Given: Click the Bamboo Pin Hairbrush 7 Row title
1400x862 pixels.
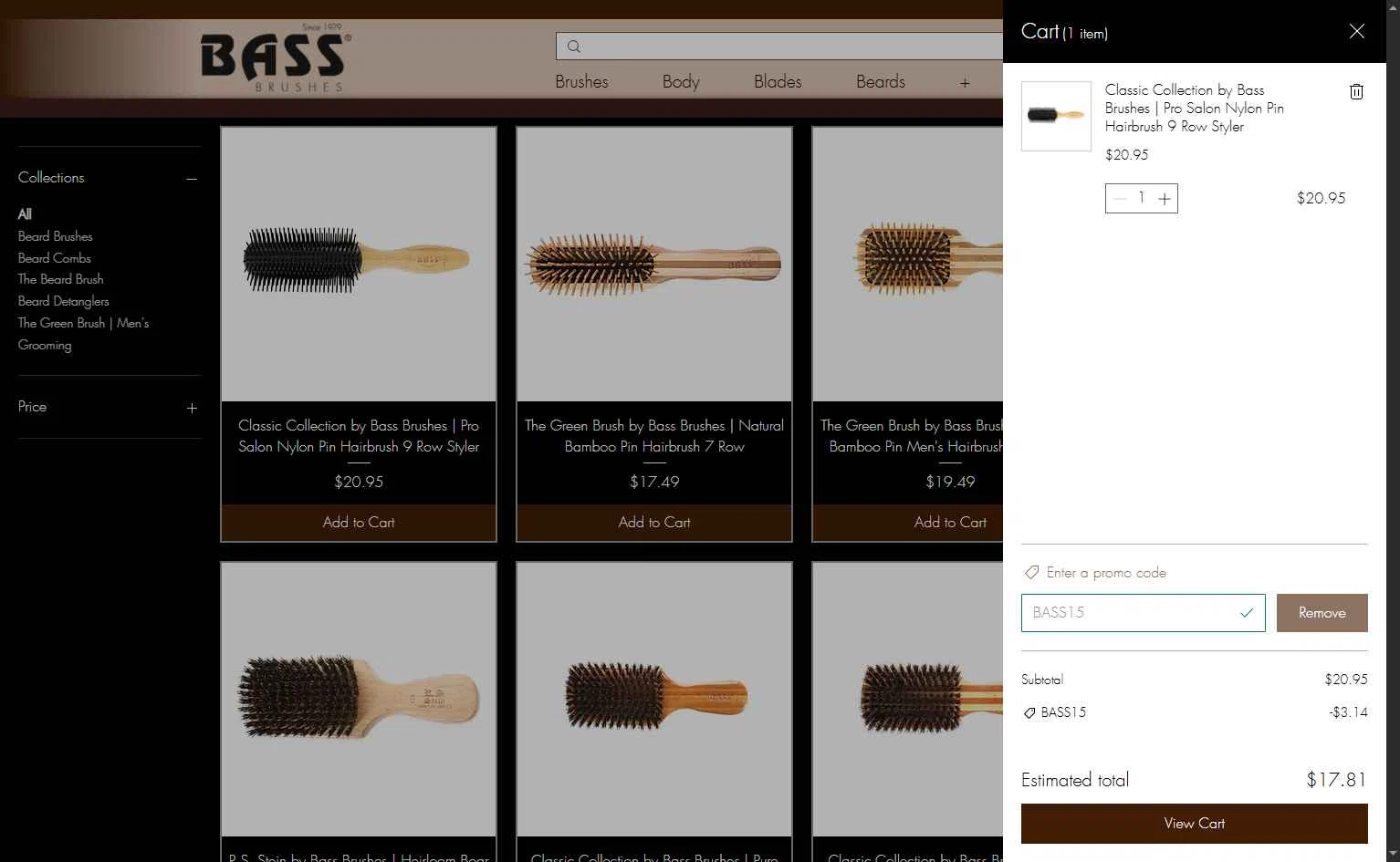Looking at the screenshot, I should (654, 436).
